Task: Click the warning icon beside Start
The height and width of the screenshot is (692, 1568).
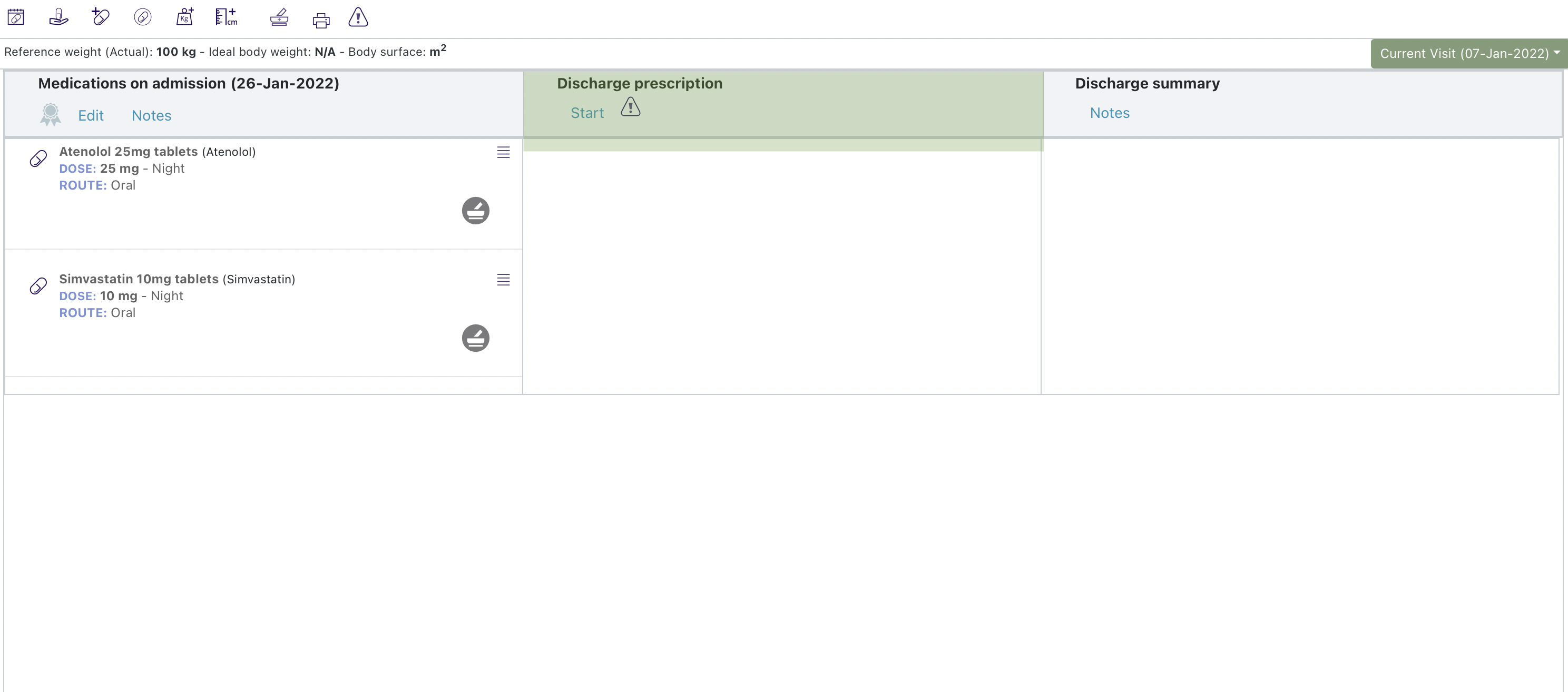Action: pos(630,107)
